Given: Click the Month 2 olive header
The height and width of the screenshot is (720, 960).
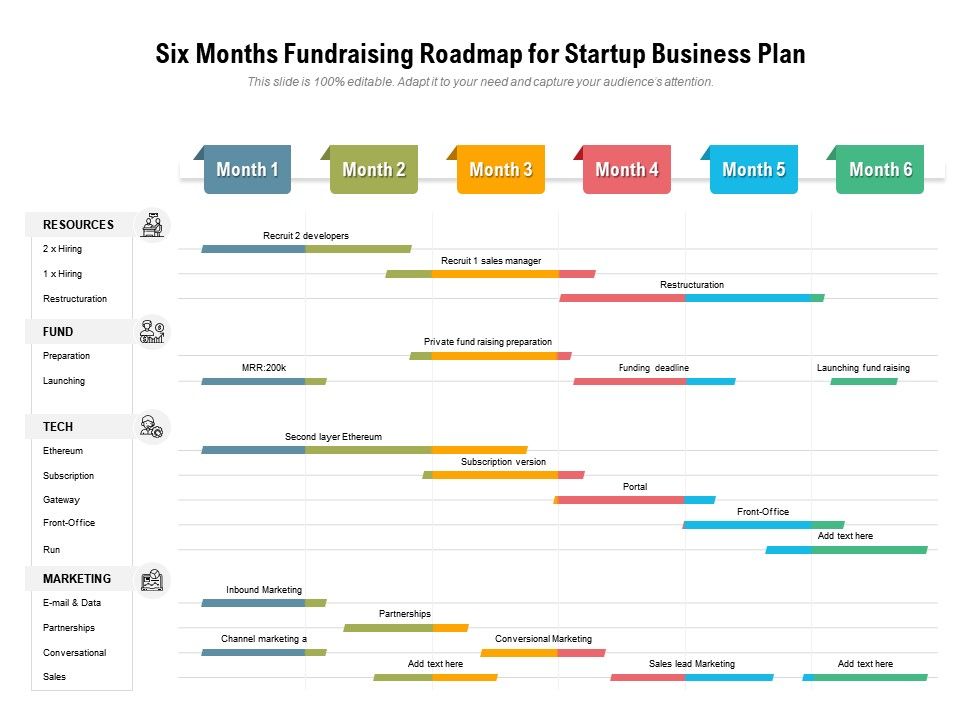Looking at the screenshot, I should [374, 170].
